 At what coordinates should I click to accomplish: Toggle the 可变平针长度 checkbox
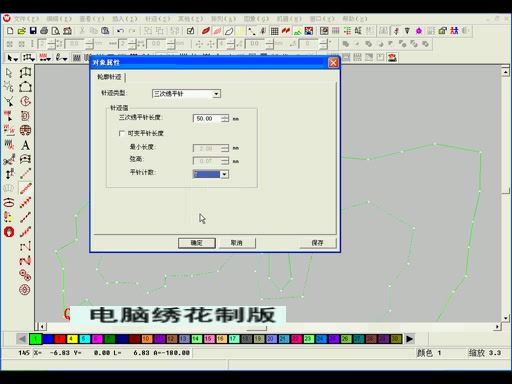click(x=122, y=133)
